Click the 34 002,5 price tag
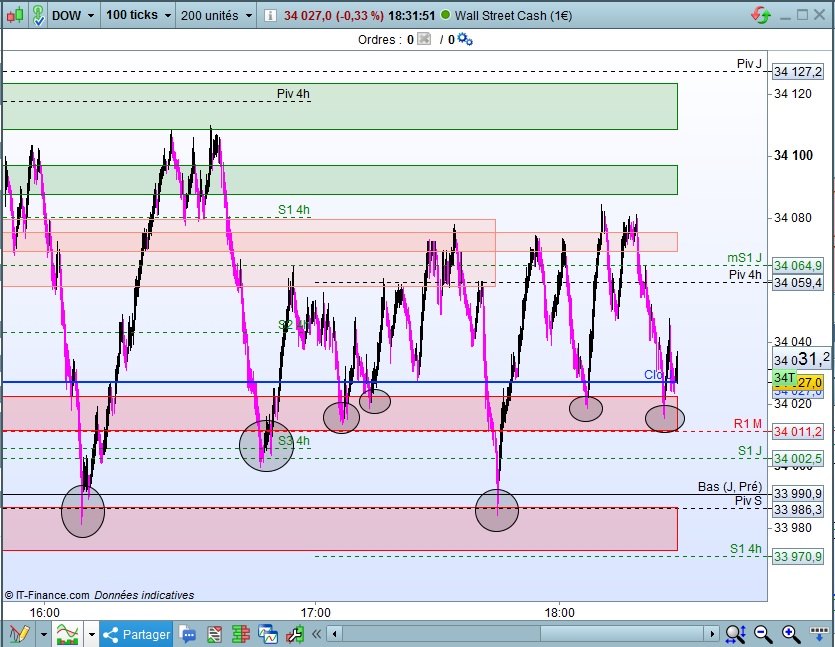 pos(798,458)
